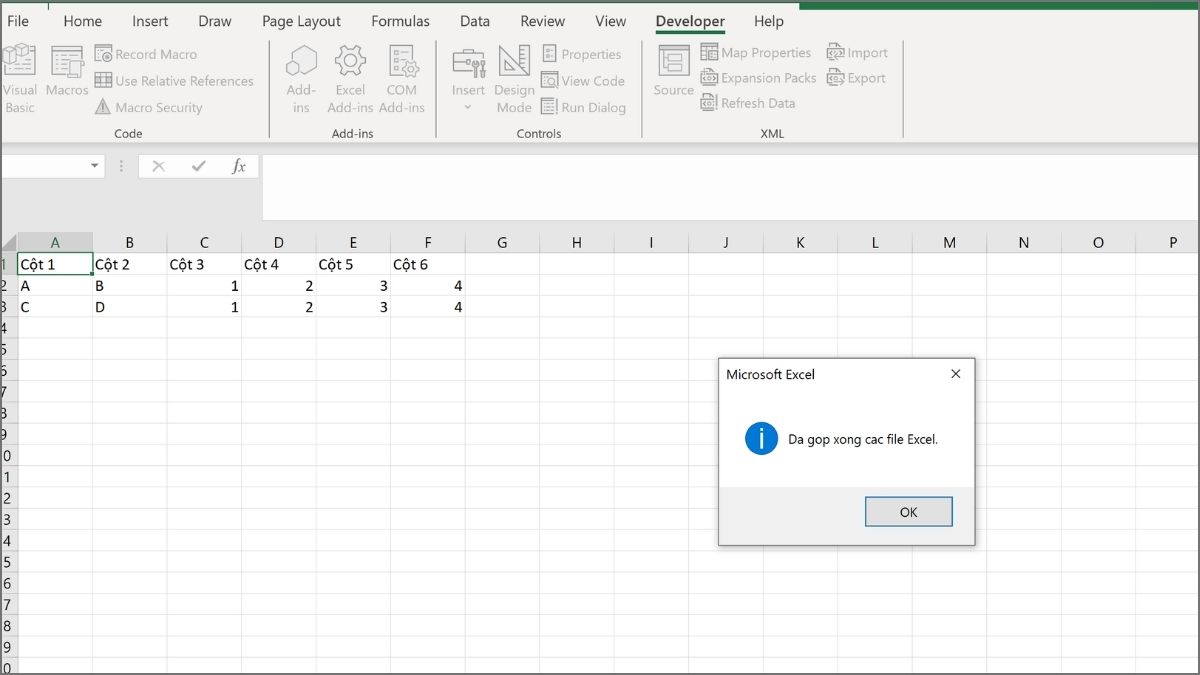
Task: Select column G header
Action: click(x=502, y=242)
